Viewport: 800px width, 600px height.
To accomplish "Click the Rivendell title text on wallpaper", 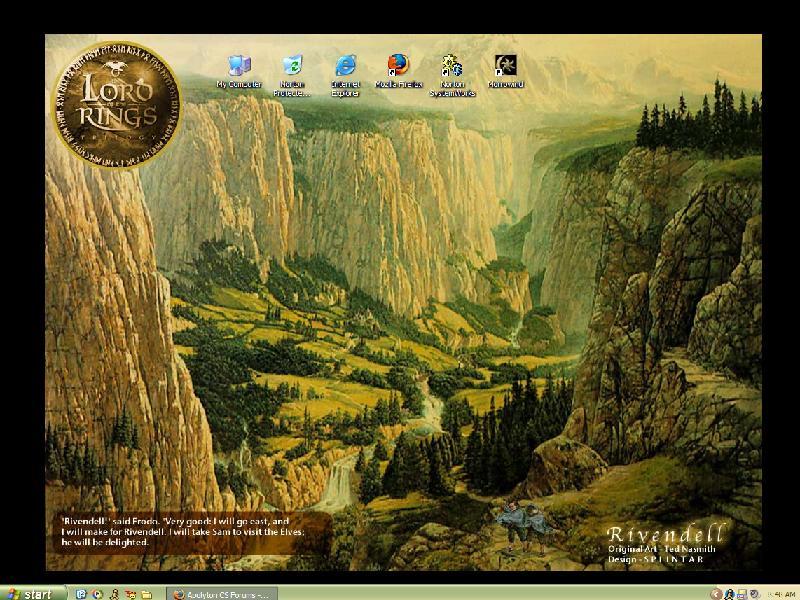I will click(666, 534).
